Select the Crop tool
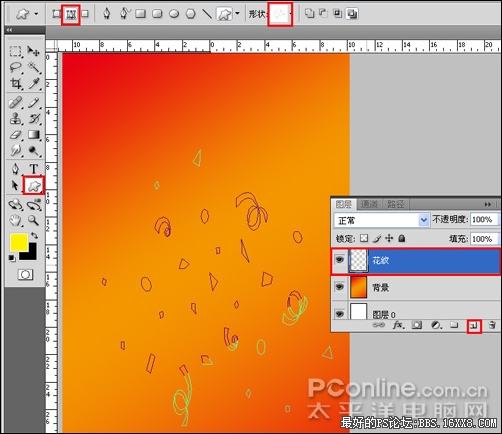Image resolution: width=502 pixels, height=434 pixels. tap(15, 84)
